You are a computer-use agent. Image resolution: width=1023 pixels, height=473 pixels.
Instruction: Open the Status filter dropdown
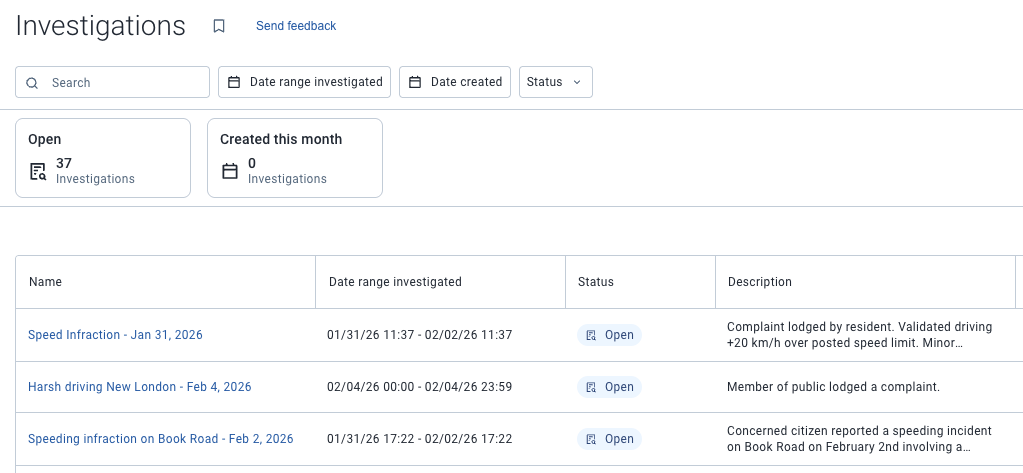[556, 82]
